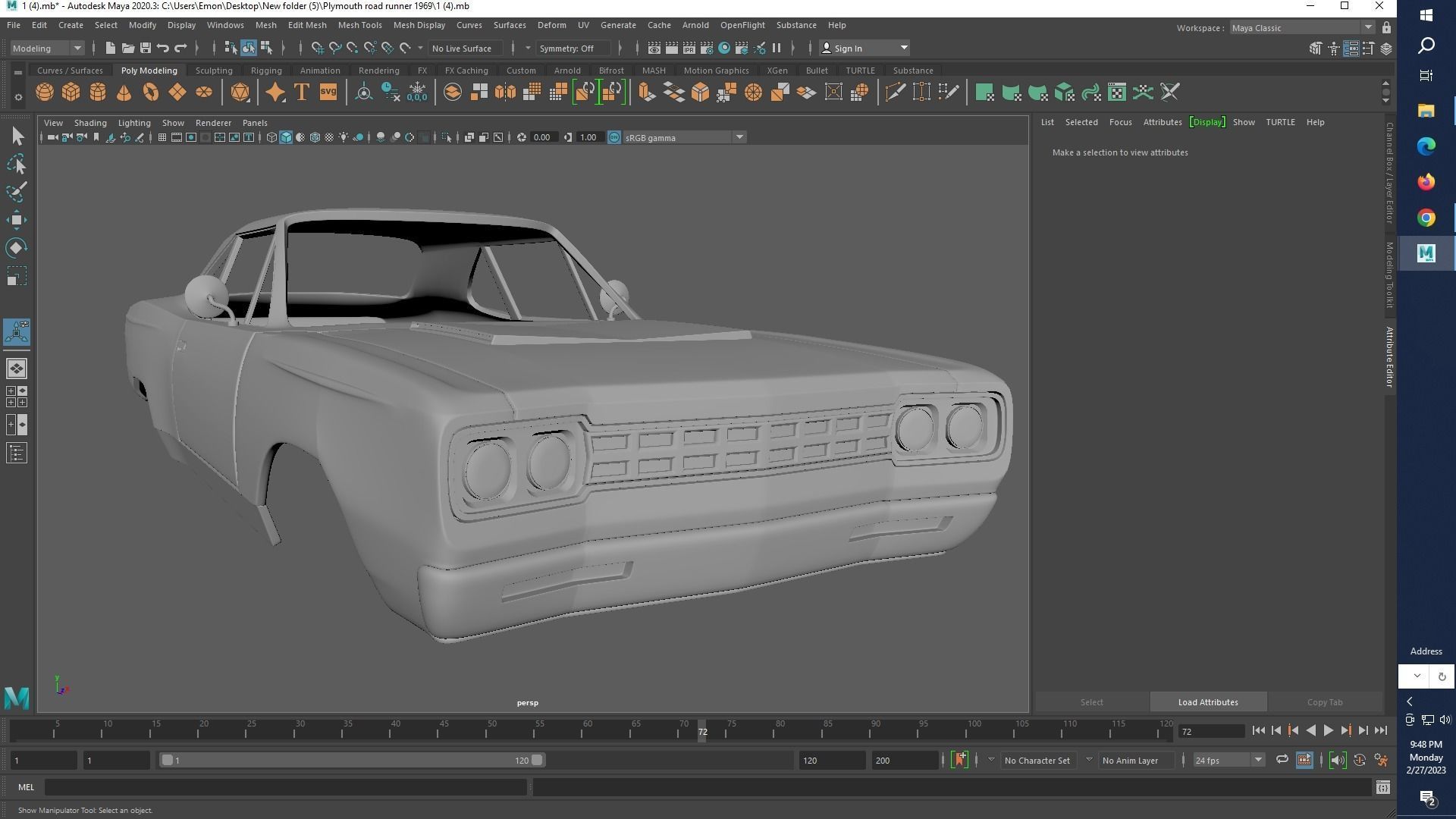Viewport: 1456px width, 819px height.
Task: Toggle snap to curves icon
Action: point(335,48)
